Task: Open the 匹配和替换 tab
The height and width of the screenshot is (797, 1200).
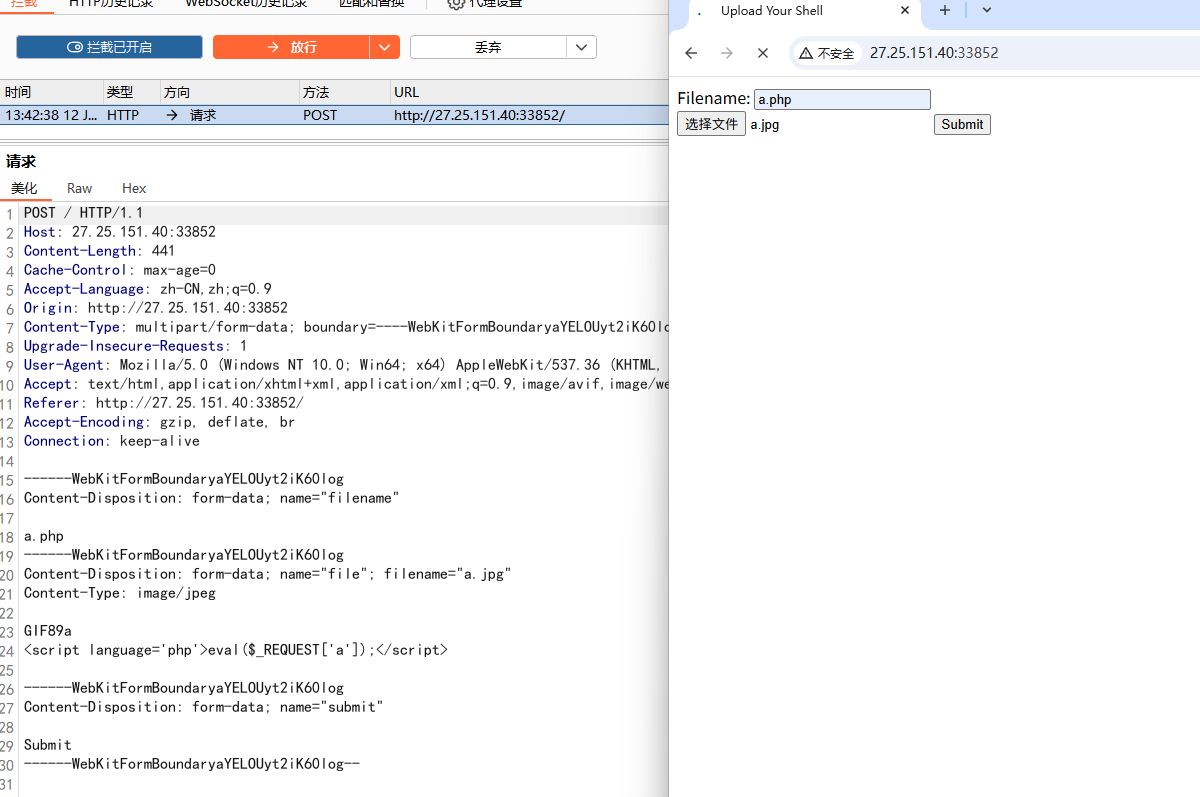Action: point(371,4)
